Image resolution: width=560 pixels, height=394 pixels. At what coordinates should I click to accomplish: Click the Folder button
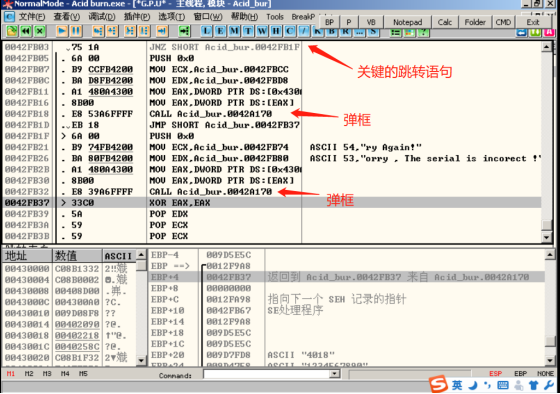point(475,22)
